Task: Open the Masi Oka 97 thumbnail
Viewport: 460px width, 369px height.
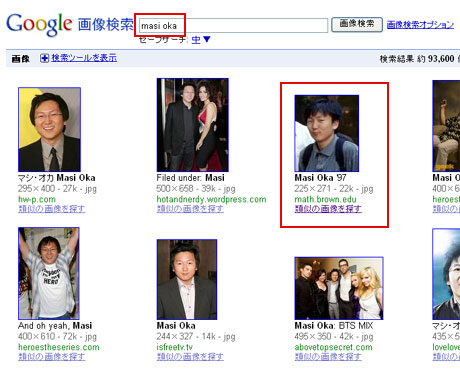Action: [327, 133]
